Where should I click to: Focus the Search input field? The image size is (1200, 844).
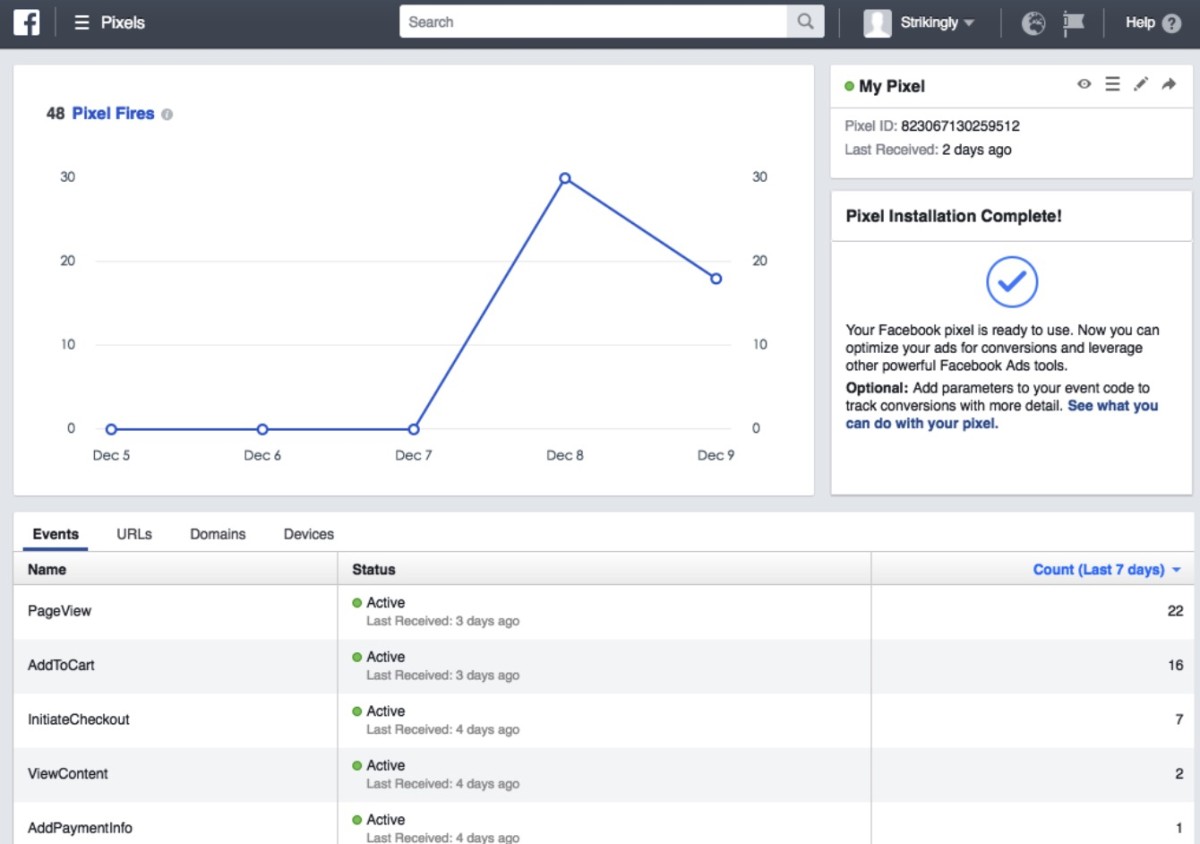coord(592,22)
